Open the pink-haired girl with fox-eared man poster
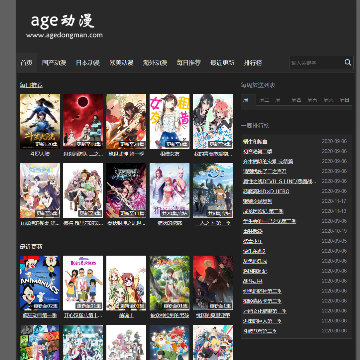 tap(170, 190)
